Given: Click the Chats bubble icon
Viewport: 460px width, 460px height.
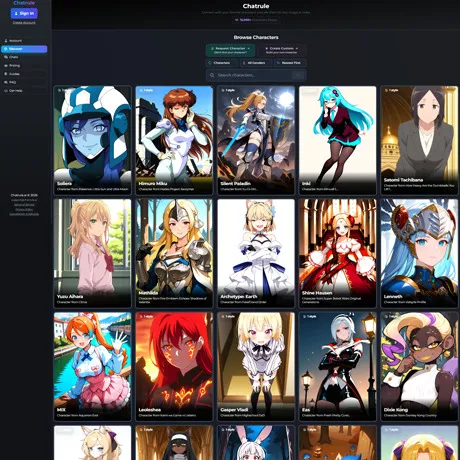Looking at the screenshot, I should (x=6, y=57).
